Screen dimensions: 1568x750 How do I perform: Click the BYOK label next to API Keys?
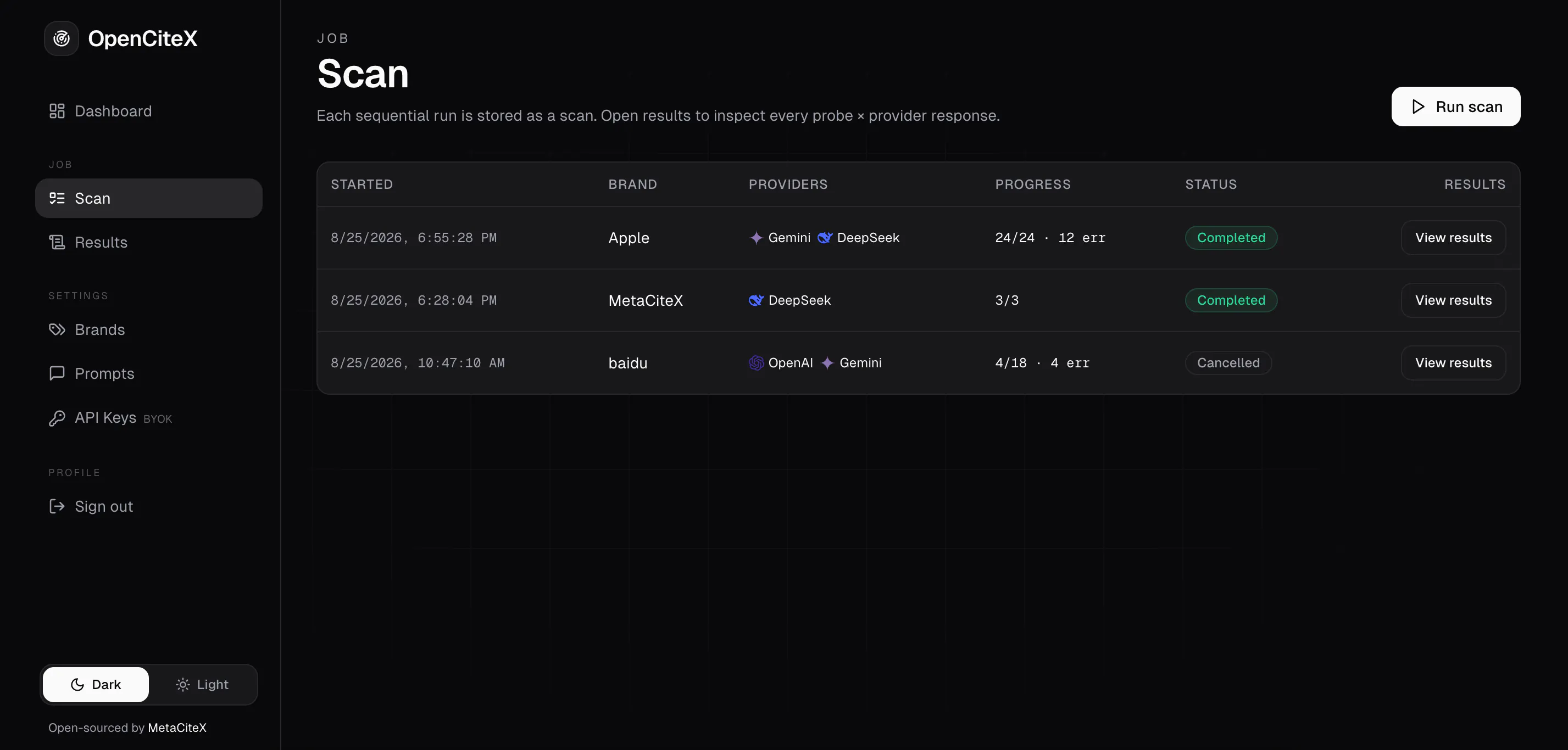[158, 419]
